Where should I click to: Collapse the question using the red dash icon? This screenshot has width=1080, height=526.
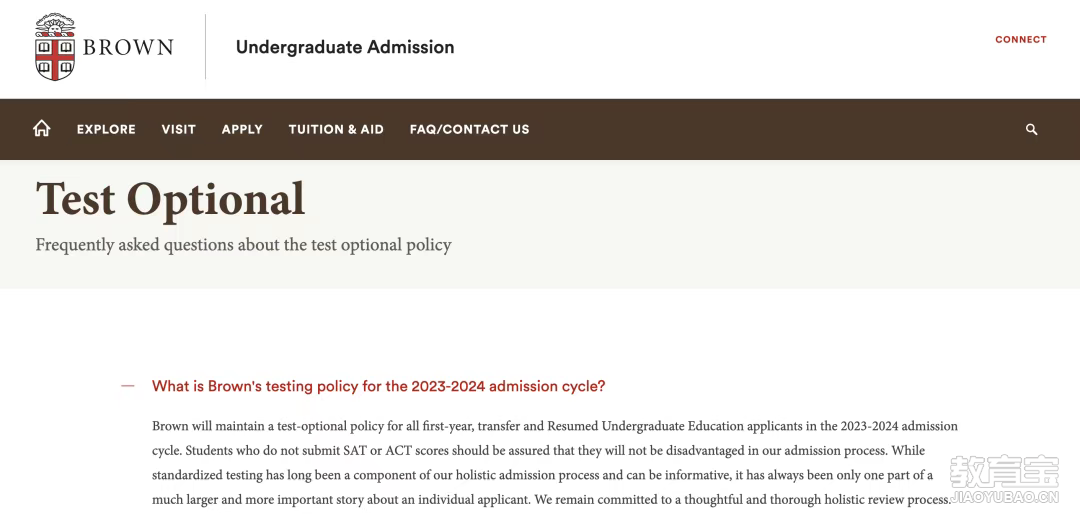(127, 386)
